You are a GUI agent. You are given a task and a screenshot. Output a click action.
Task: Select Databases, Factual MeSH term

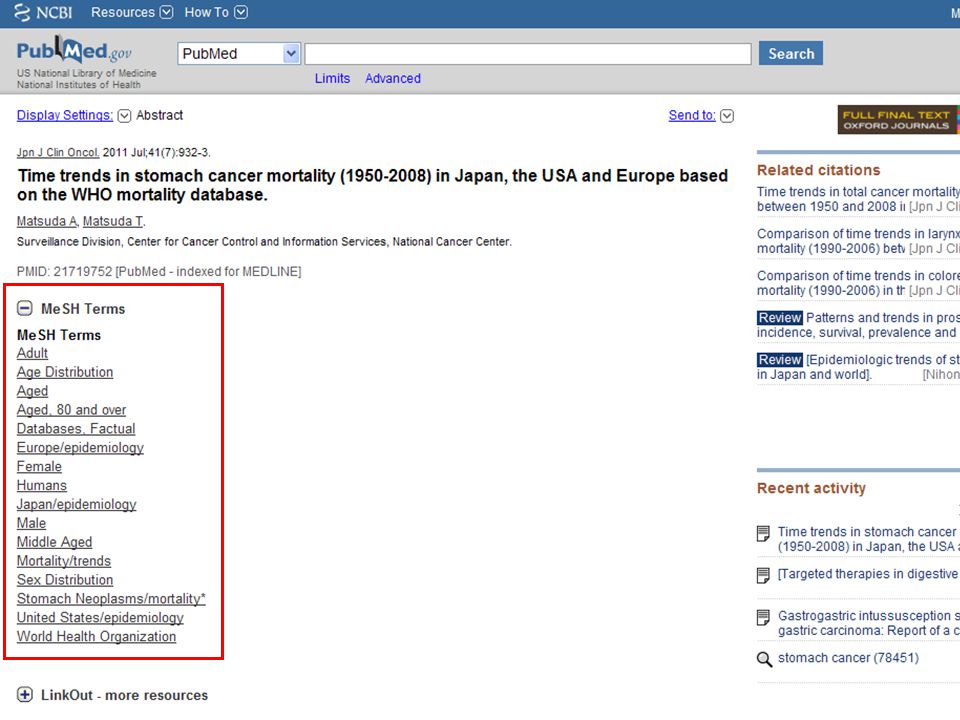(76, 429)
